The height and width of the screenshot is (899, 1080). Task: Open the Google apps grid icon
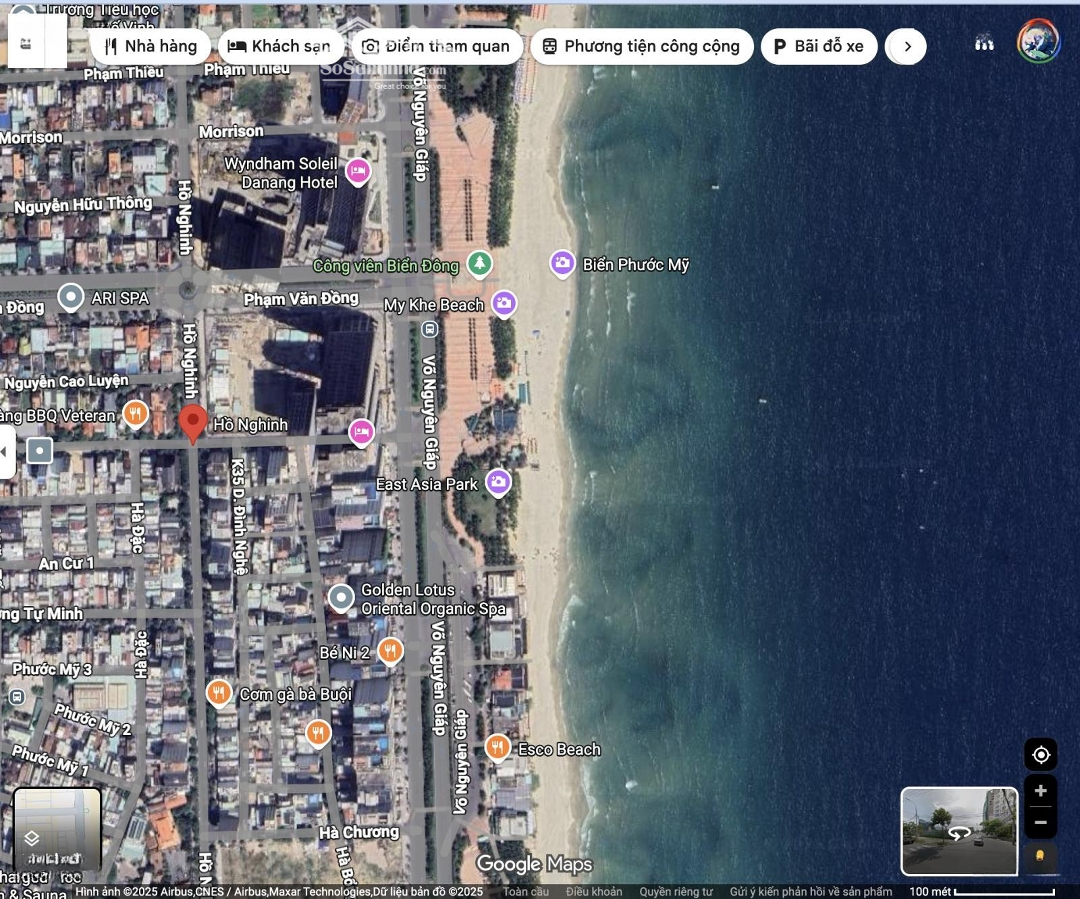coord(984,43)
